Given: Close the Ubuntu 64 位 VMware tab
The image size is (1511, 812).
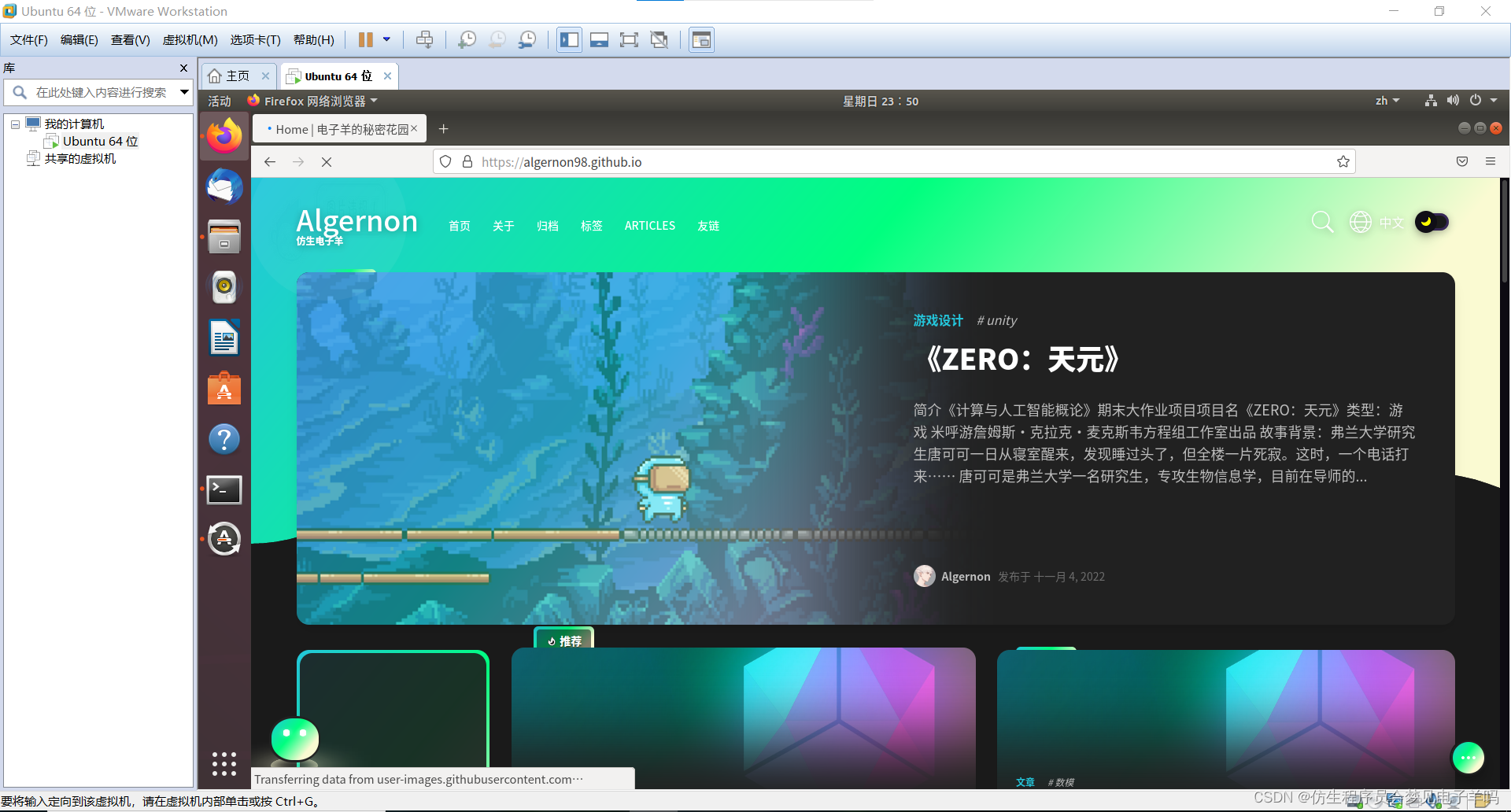Looking at the screenshot, I should click(x=387, y=76).
